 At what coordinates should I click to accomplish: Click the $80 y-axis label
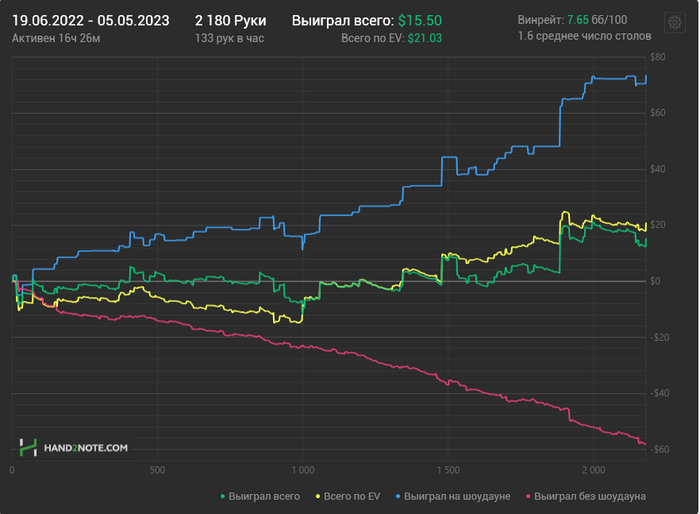click(657, 57)
